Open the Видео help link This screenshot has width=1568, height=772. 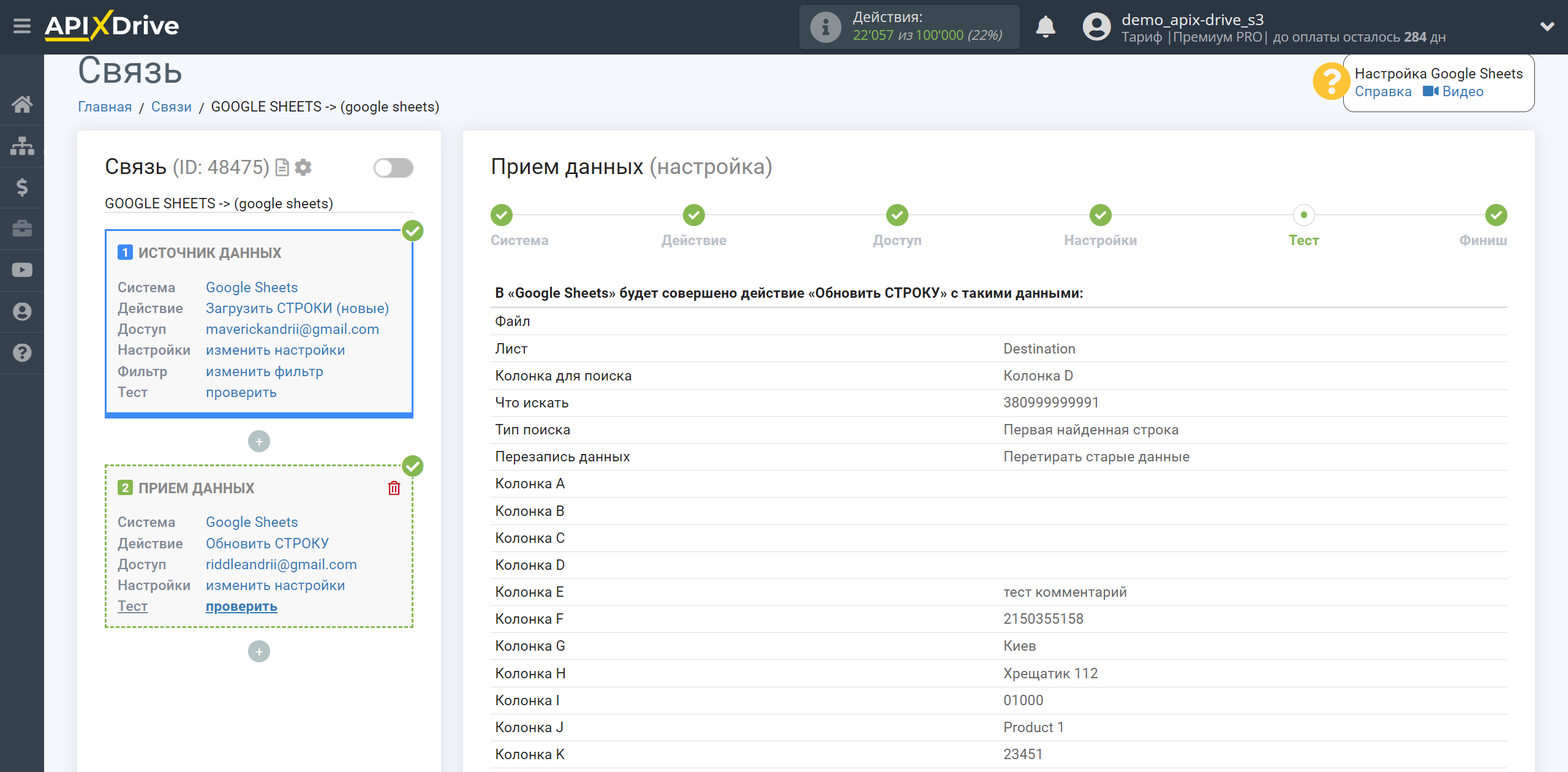coord(1453,91)
